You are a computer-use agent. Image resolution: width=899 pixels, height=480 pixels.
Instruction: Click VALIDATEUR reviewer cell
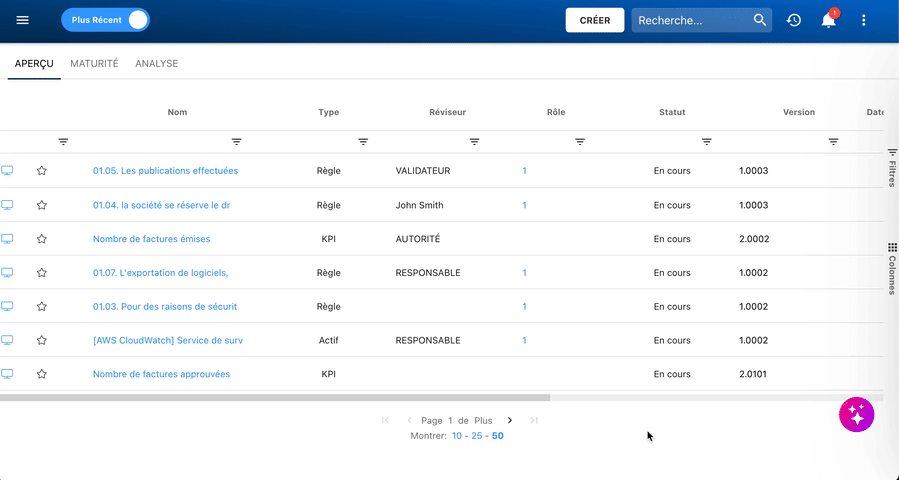pos(423,171)
